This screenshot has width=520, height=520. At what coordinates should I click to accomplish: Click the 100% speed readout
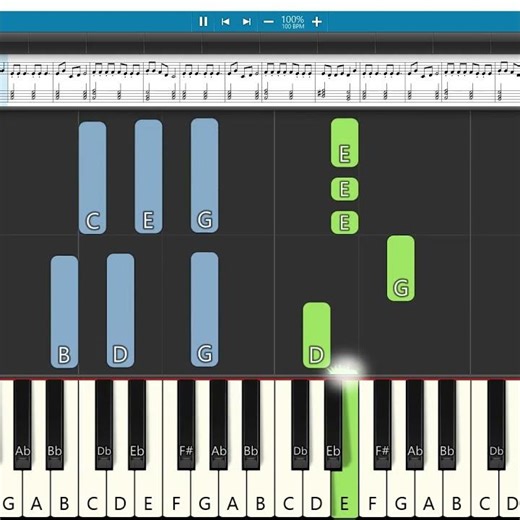293,20
